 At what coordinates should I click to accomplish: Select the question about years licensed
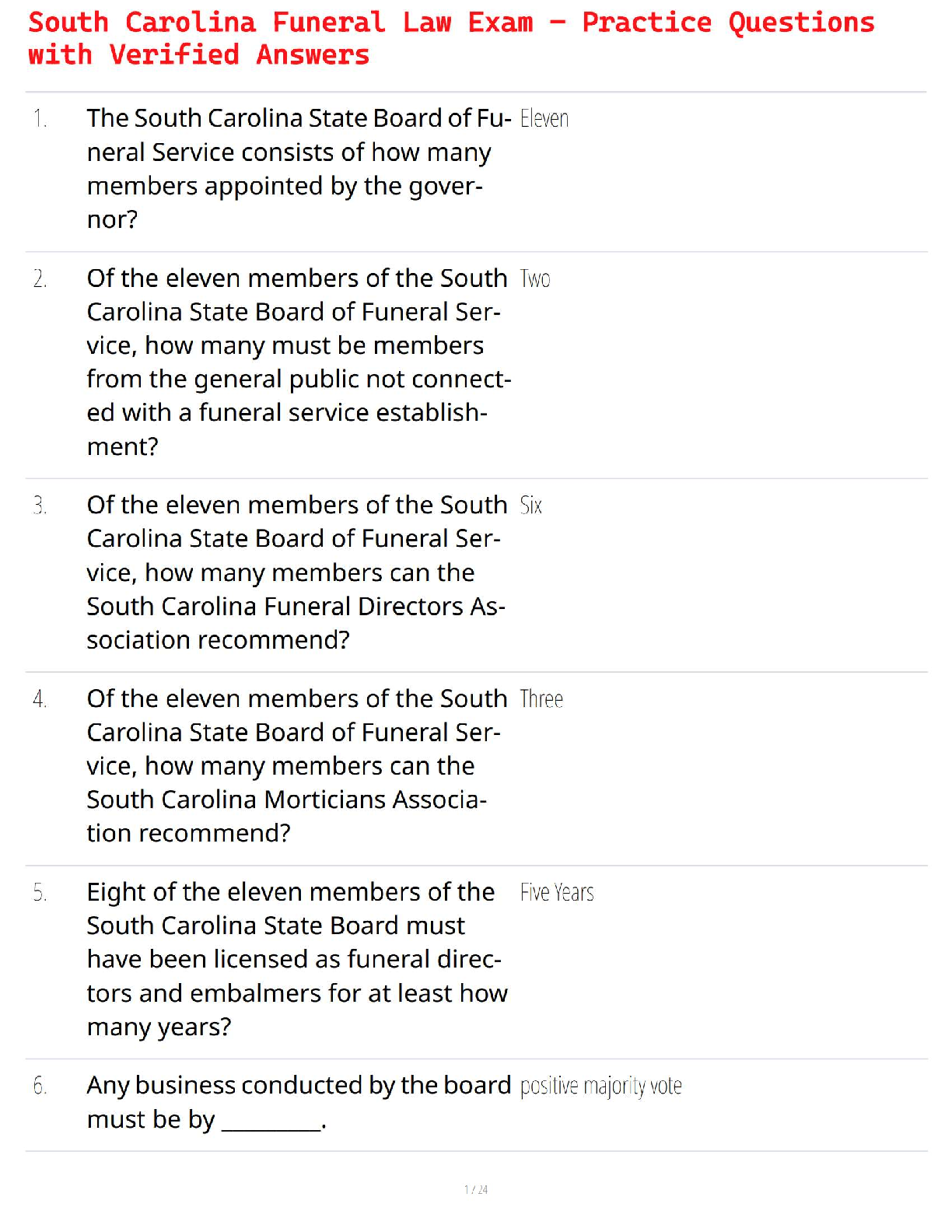[x=296, y=959]
